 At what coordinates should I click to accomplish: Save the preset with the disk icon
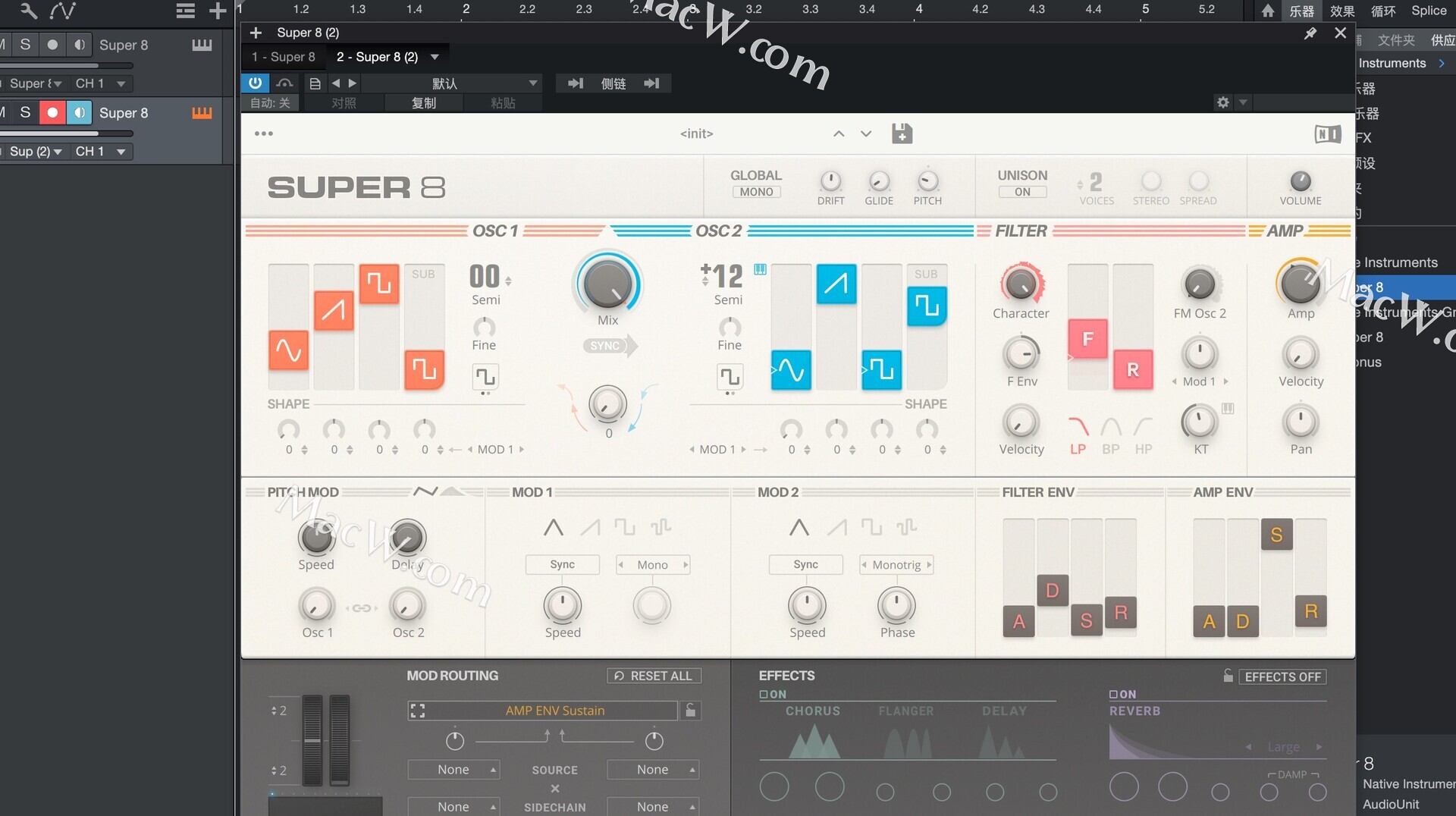(902, 133)
